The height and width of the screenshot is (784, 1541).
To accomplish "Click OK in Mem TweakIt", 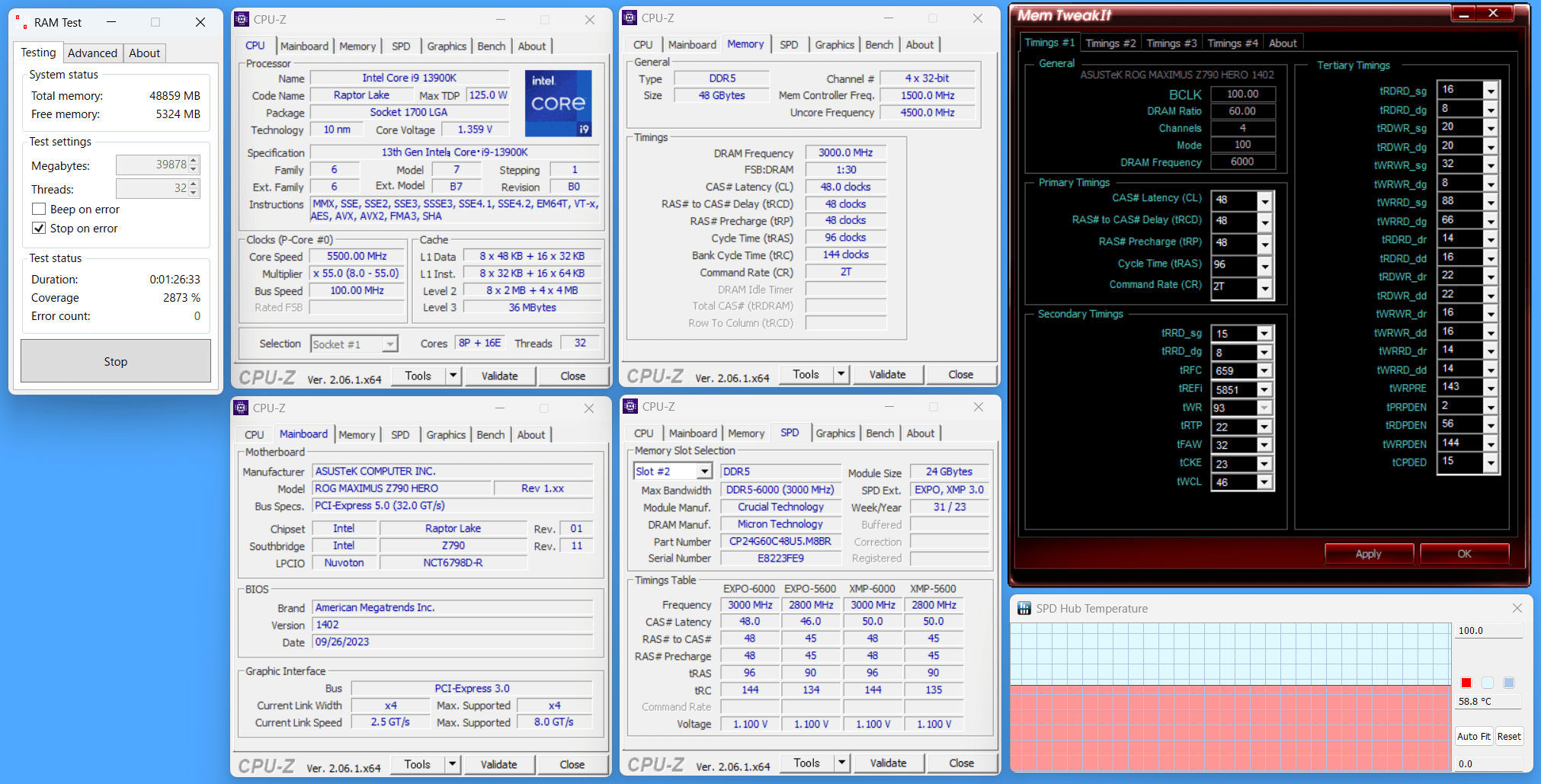I will coord(1464,554).
